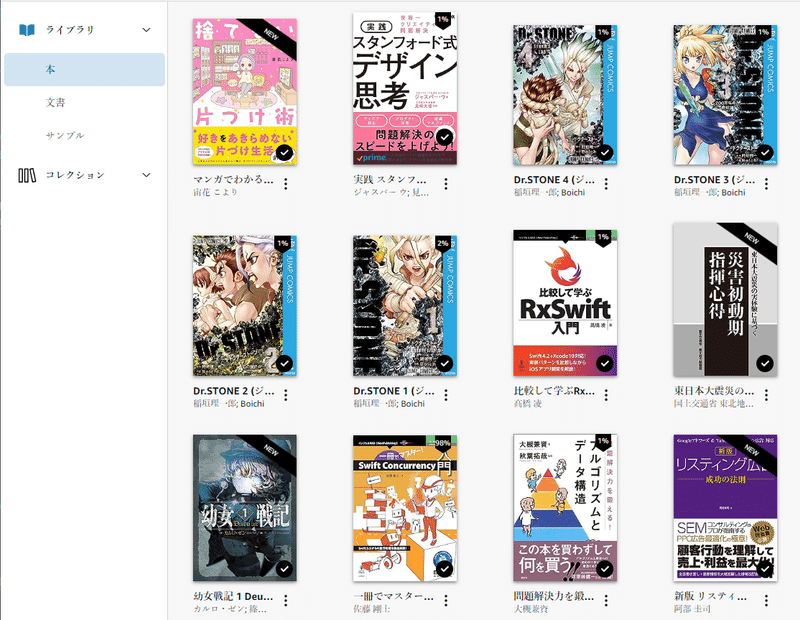The width and height of the screenshot is (800, 620).
Task: Open options menu for 新版 リスティング book
Action: tap(766, 601)
